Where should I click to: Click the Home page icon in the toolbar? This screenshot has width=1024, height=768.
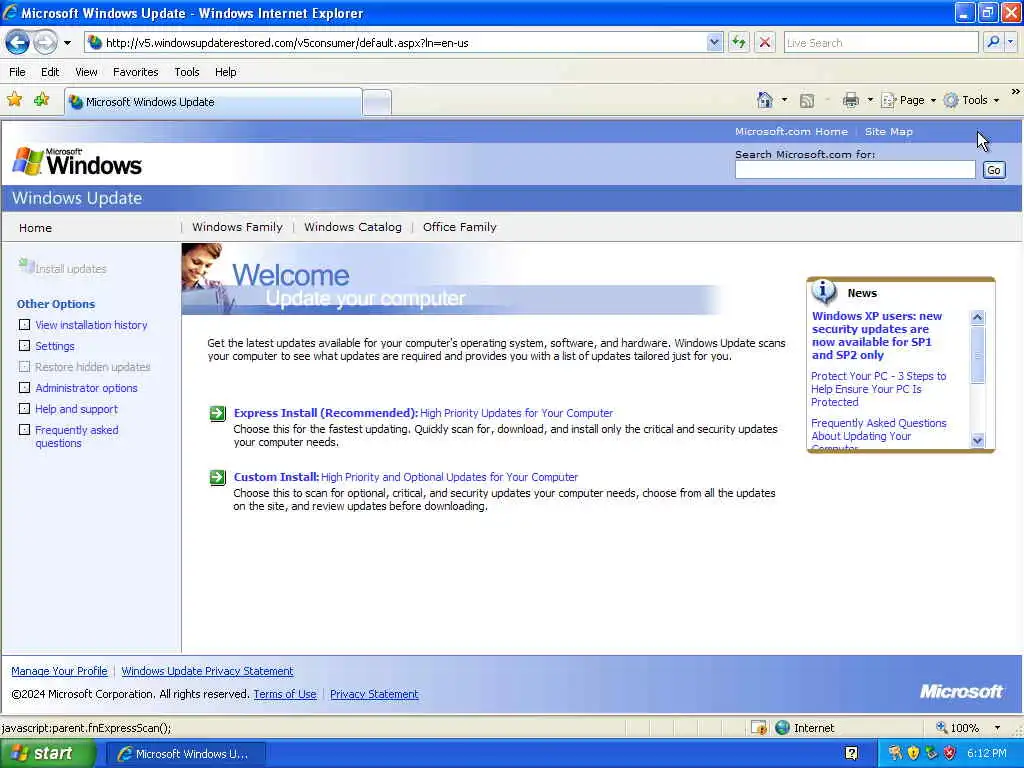click(x=765, y=100)
